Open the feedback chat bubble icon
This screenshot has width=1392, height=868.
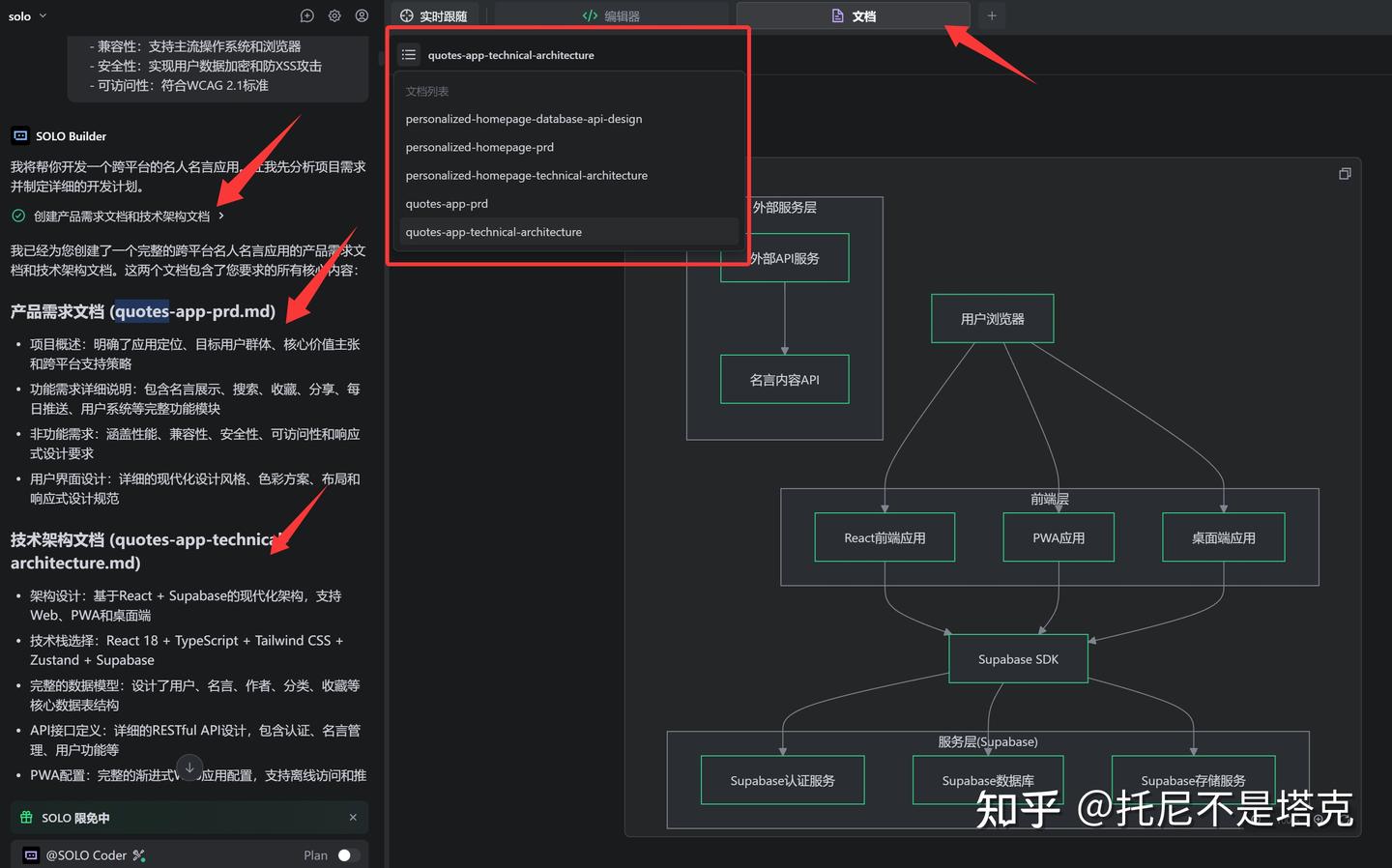306,15
